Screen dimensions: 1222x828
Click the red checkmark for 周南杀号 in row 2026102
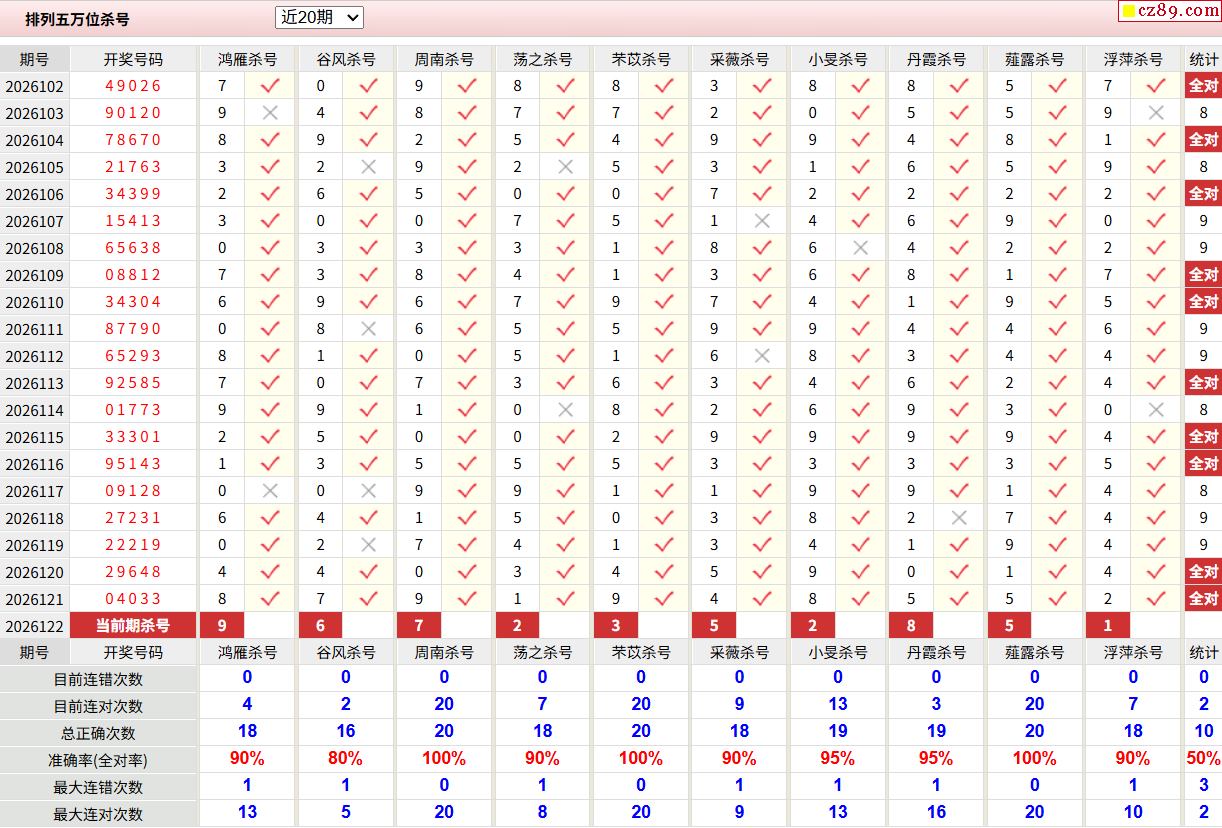click(467, 86)
